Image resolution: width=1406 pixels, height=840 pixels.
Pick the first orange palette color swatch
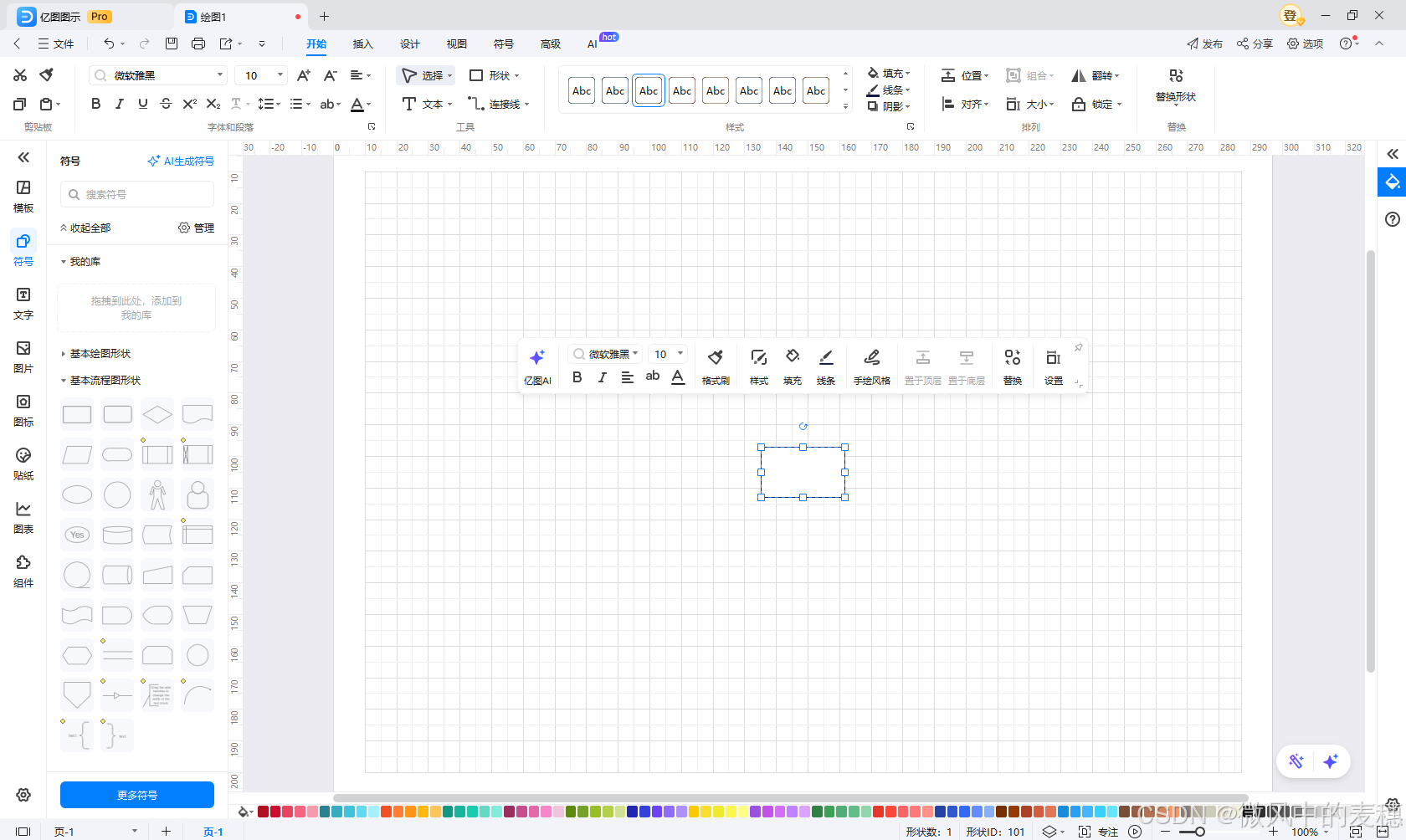(386, 812)
